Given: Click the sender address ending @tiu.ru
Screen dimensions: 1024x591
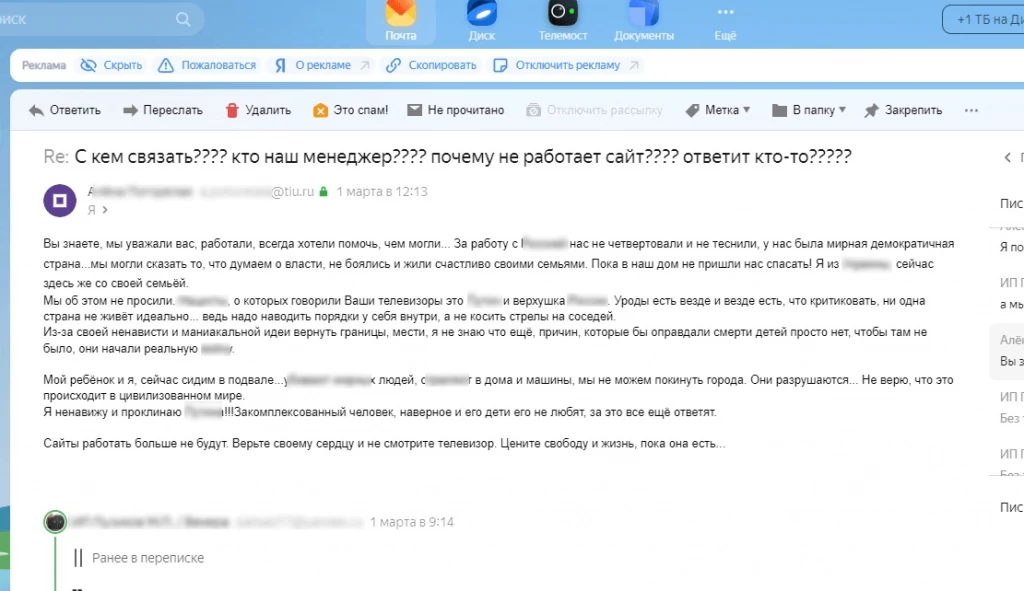Looking at the screenshot, I should [x=257, y=192].
